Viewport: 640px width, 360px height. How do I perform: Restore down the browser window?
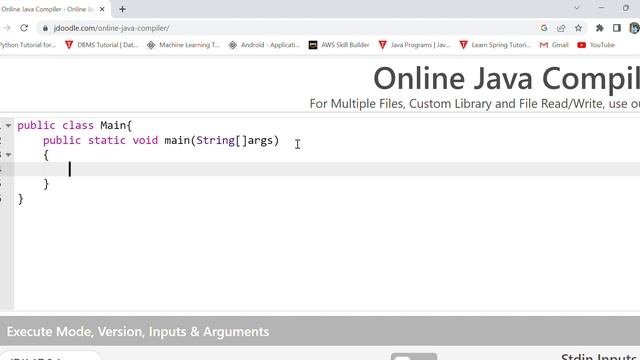626,8
